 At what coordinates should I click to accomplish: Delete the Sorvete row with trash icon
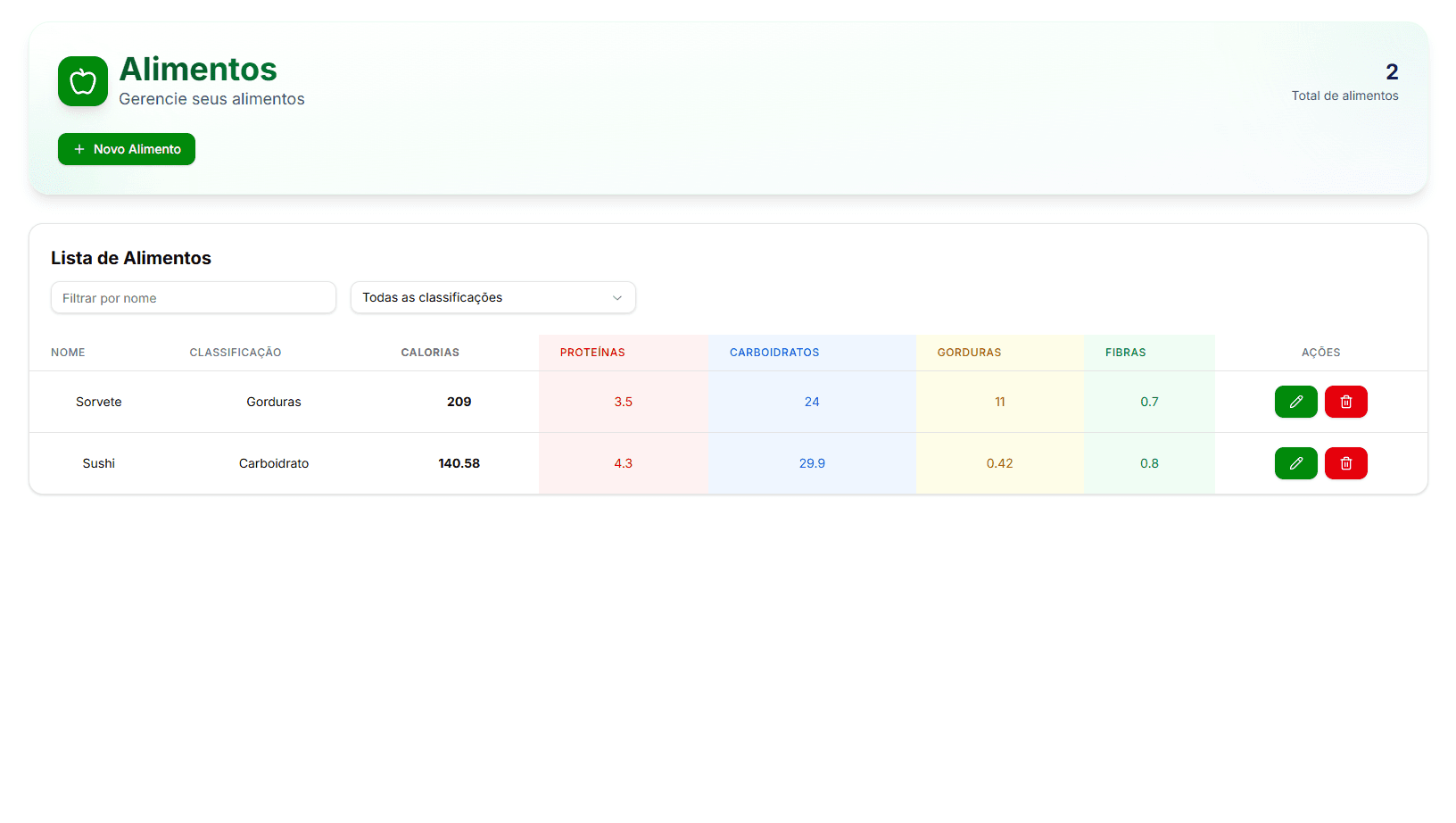point(1345,402)
